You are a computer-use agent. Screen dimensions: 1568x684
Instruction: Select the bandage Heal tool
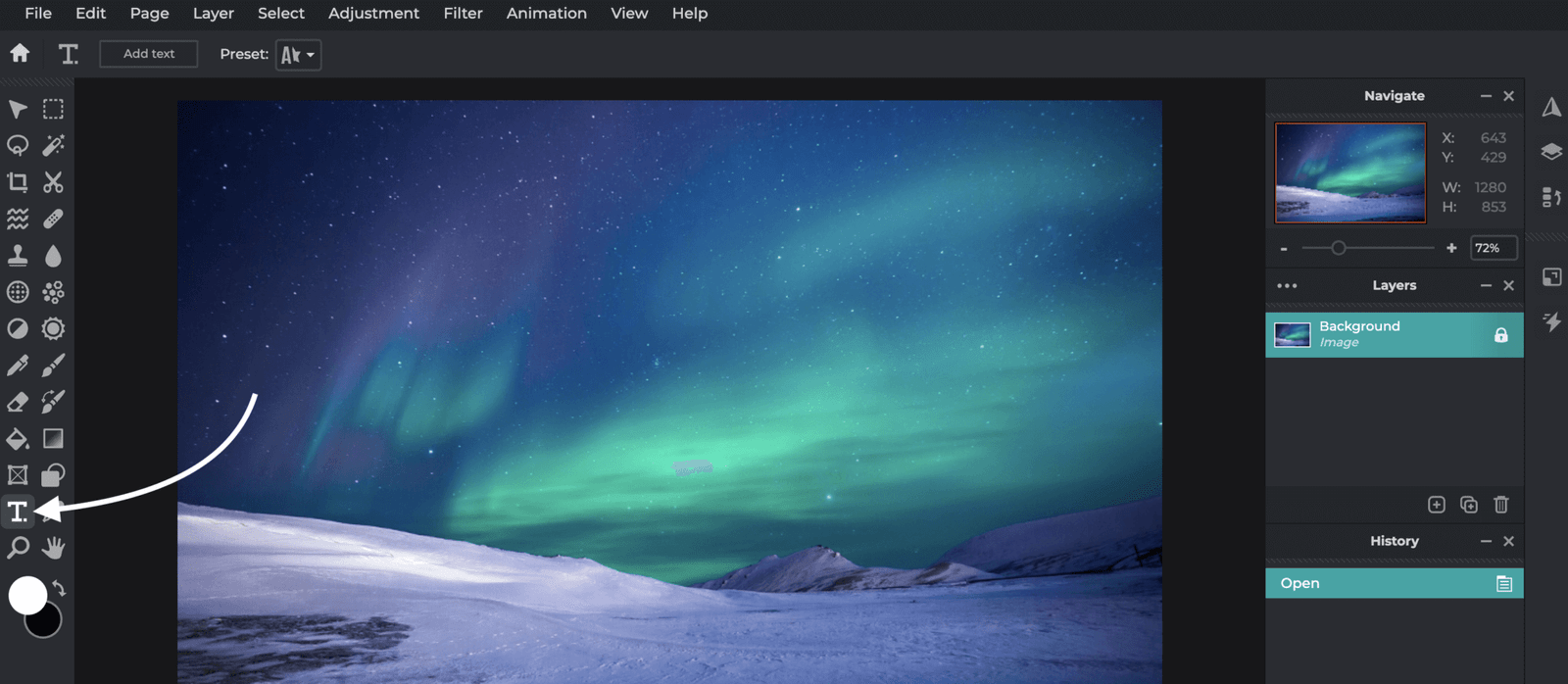click(x=53, y=219)
